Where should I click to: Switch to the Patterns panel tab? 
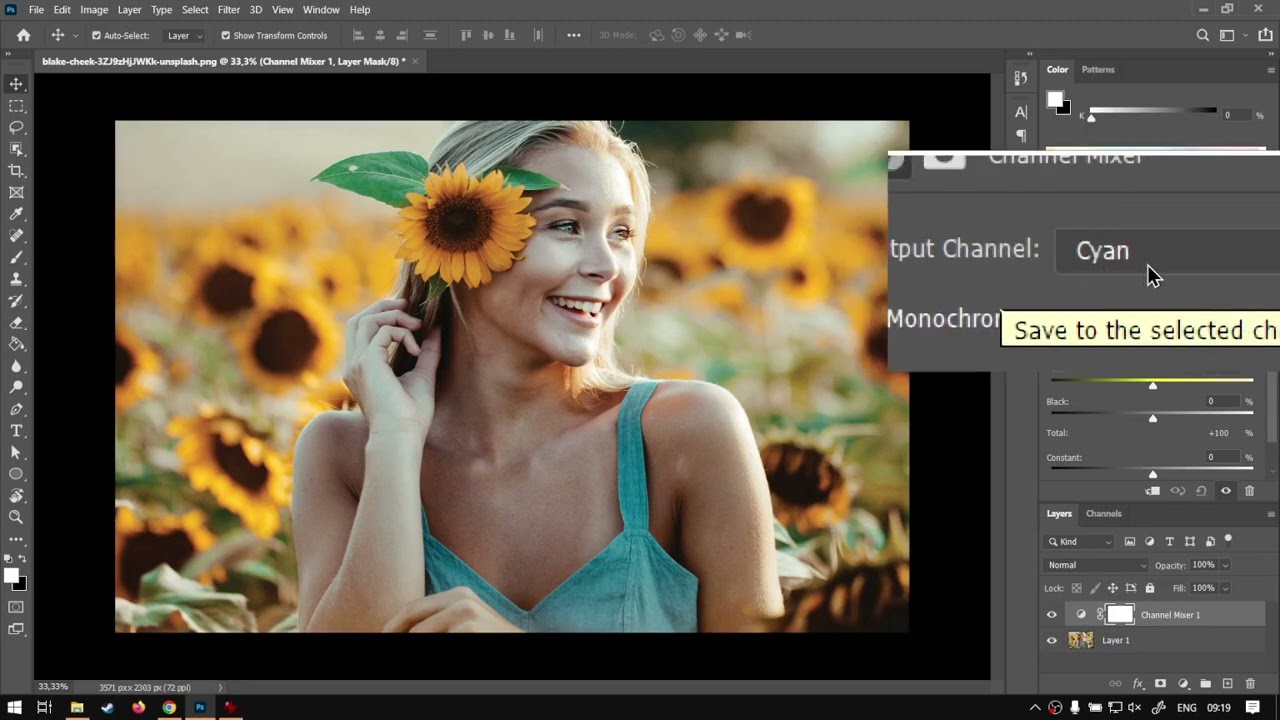click(1097, 70)
